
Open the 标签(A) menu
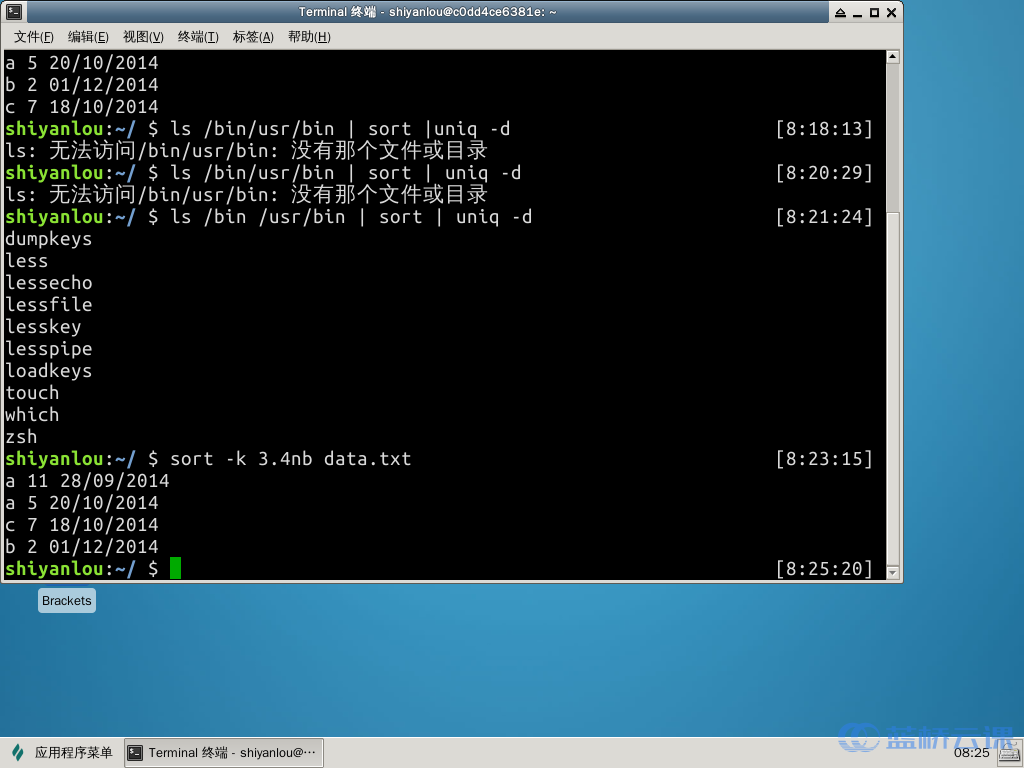[253, 37]
